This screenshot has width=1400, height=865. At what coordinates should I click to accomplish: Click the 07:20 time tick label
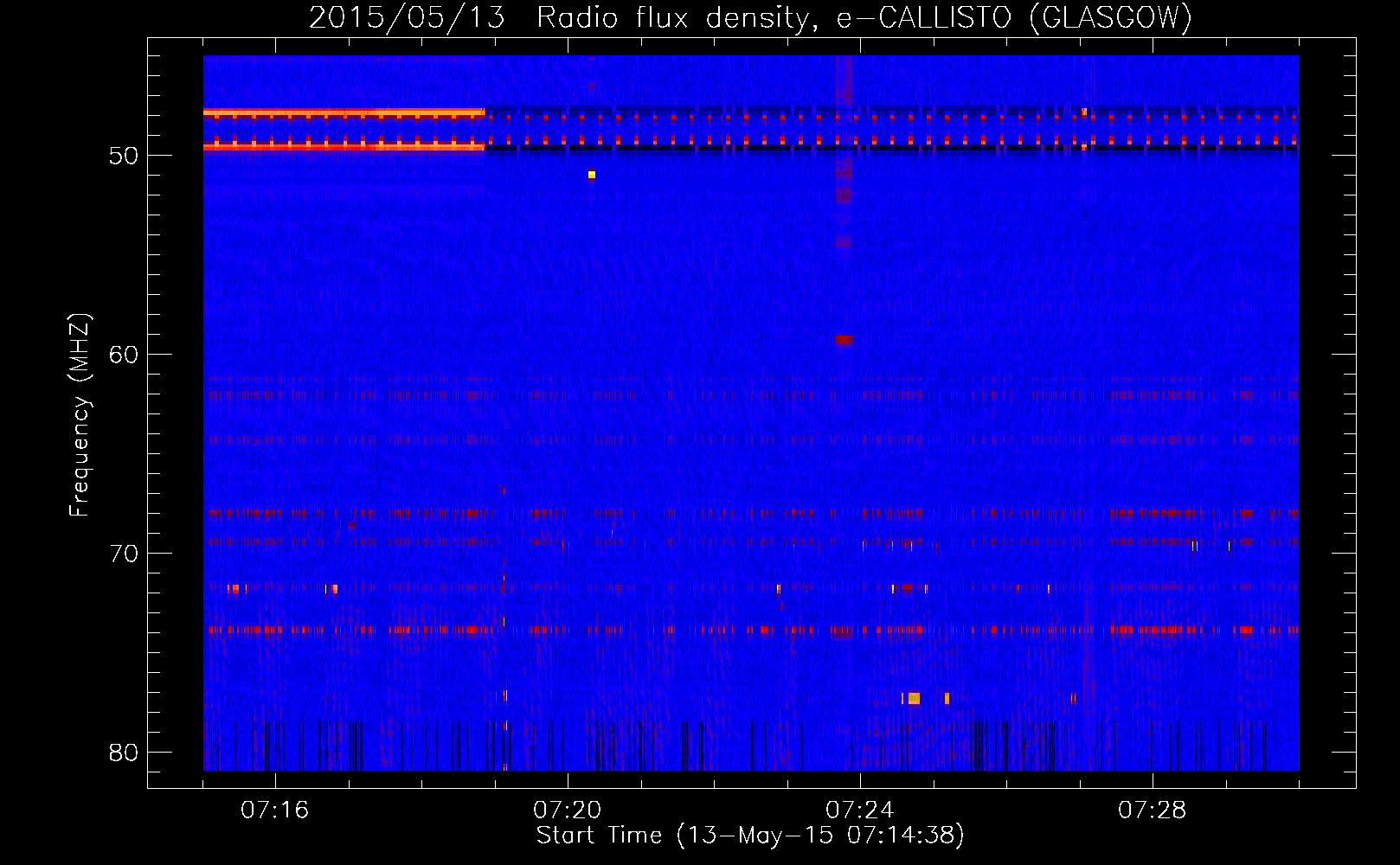(x=568, y=811)
